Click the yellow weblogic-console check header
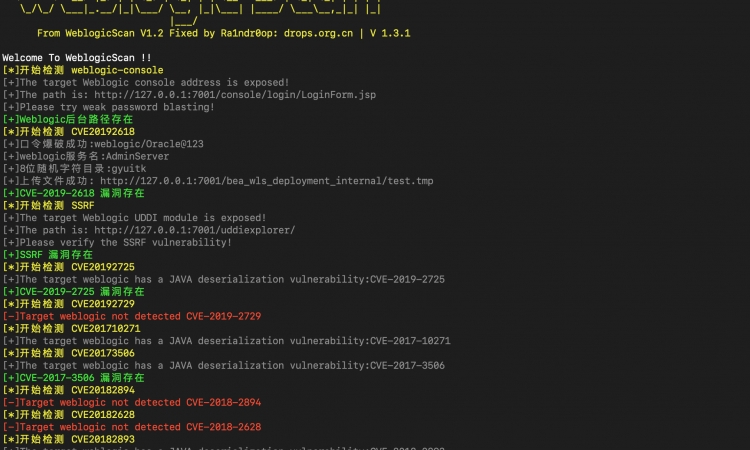Screen dimensions: 750x450 tap(83, 70)
